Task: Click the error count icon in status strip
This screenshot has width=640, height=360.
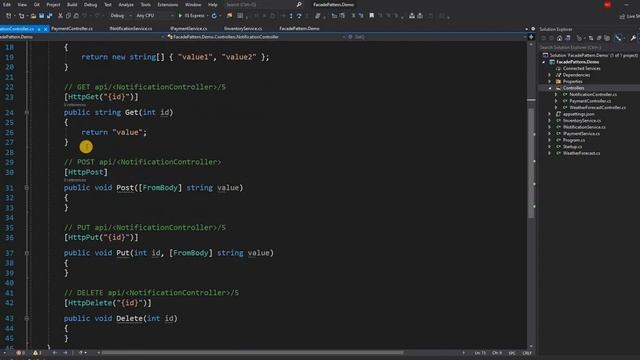Action: [x=19, y=353]
